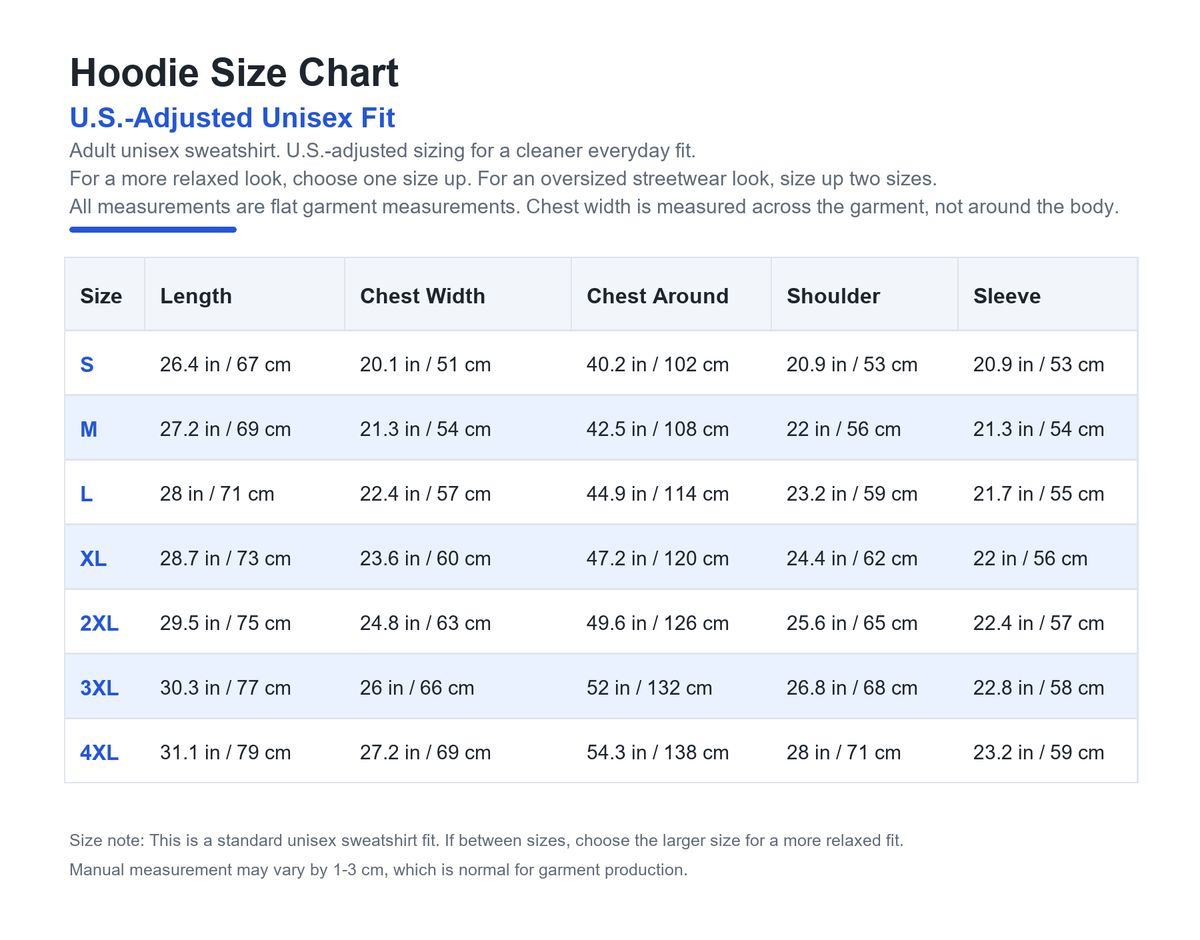Click the blue underline bar below description
Screen dimensions: 1200x940
click(153, 229)
